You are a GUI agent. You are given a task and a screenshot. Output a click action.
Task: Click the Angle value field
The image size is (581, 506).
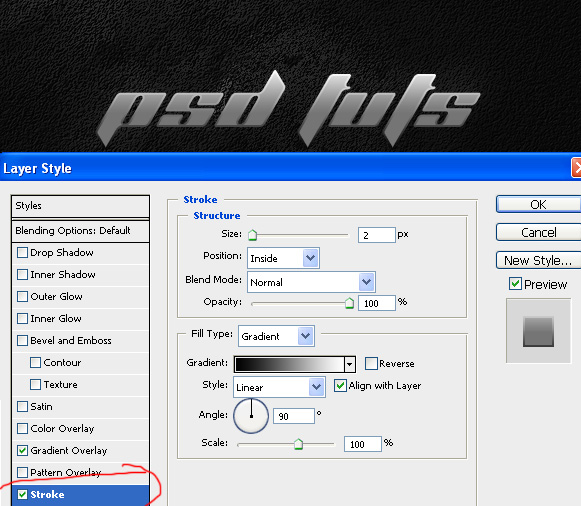[294, 416]
